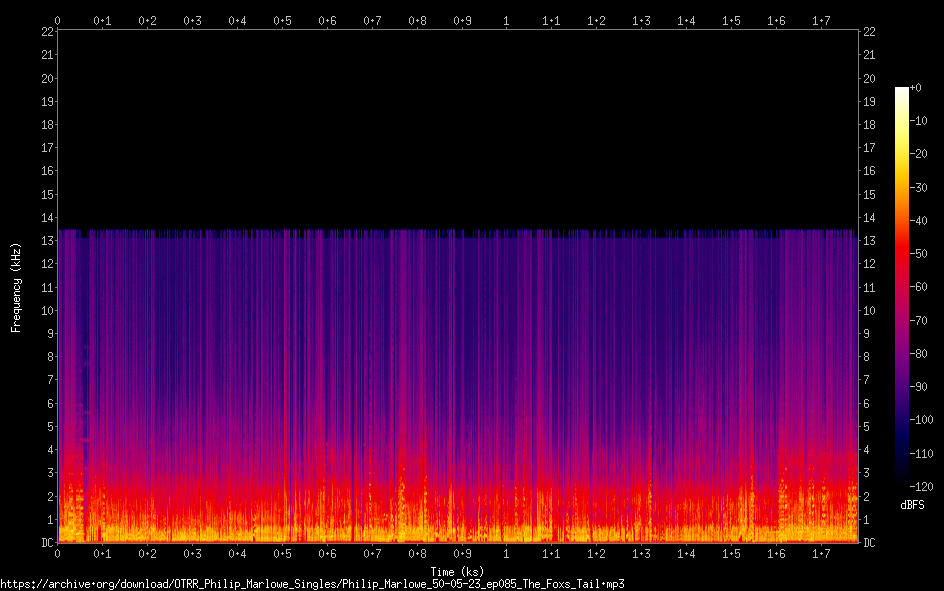Click the 'Time (ks)' axis title
Screen dimensions: 944x591
pos(457,571)
